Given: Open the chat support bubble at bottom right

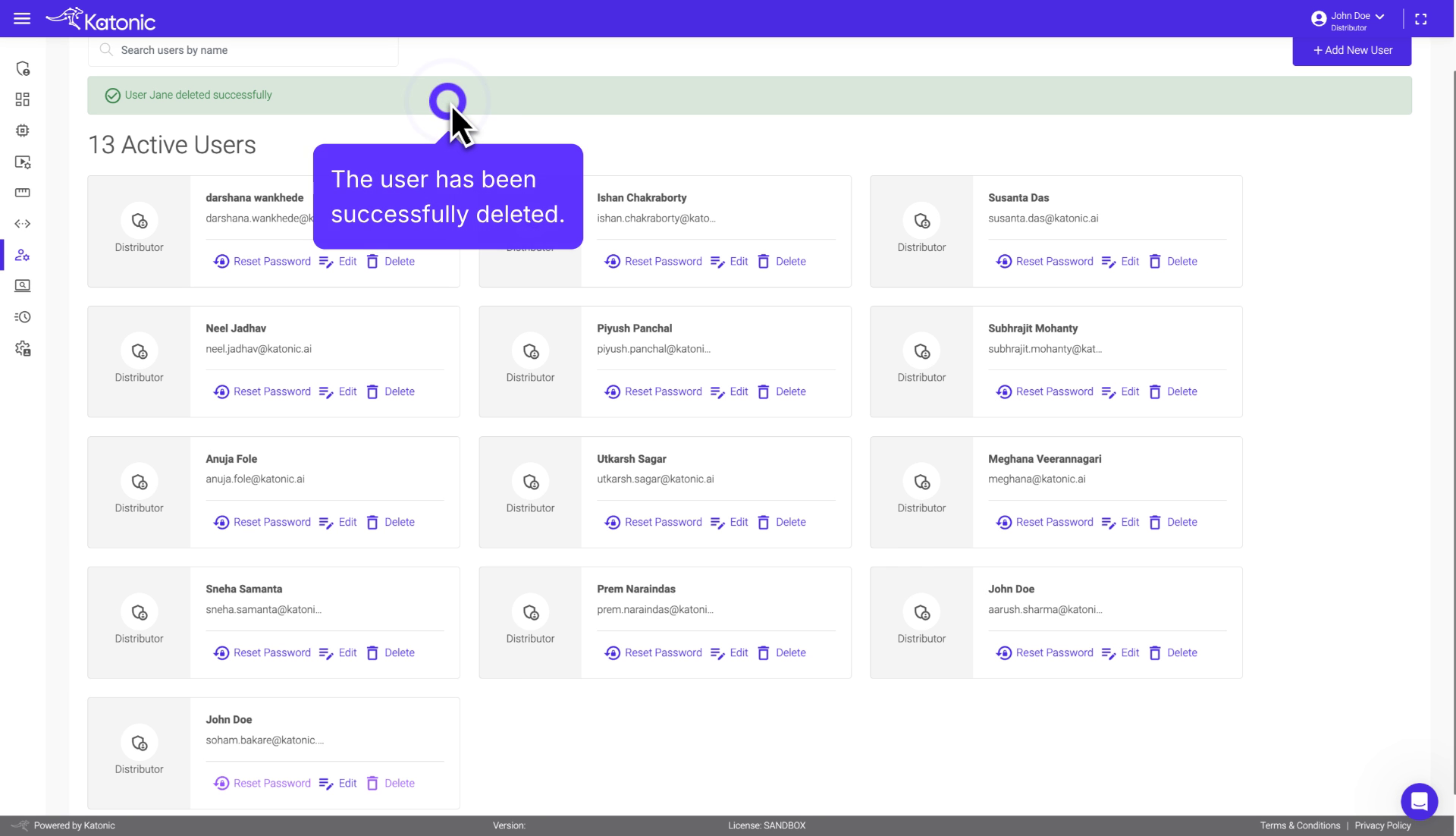Looking at the screenshot, I should (1420, 801).
